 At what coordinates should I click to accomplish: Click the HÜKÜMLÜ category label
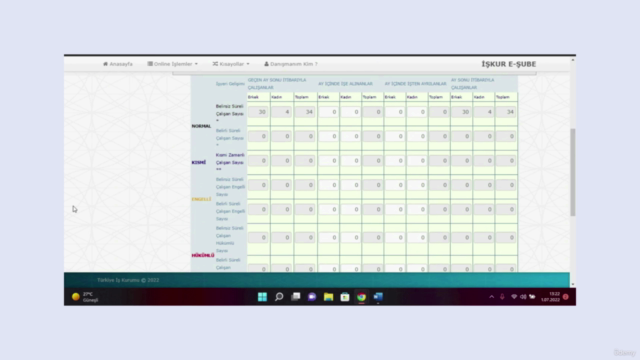[203, 255]
